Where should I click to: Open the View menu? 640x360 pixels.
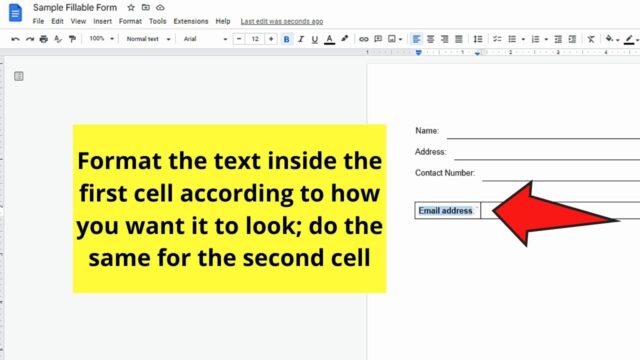pos(78,21)
